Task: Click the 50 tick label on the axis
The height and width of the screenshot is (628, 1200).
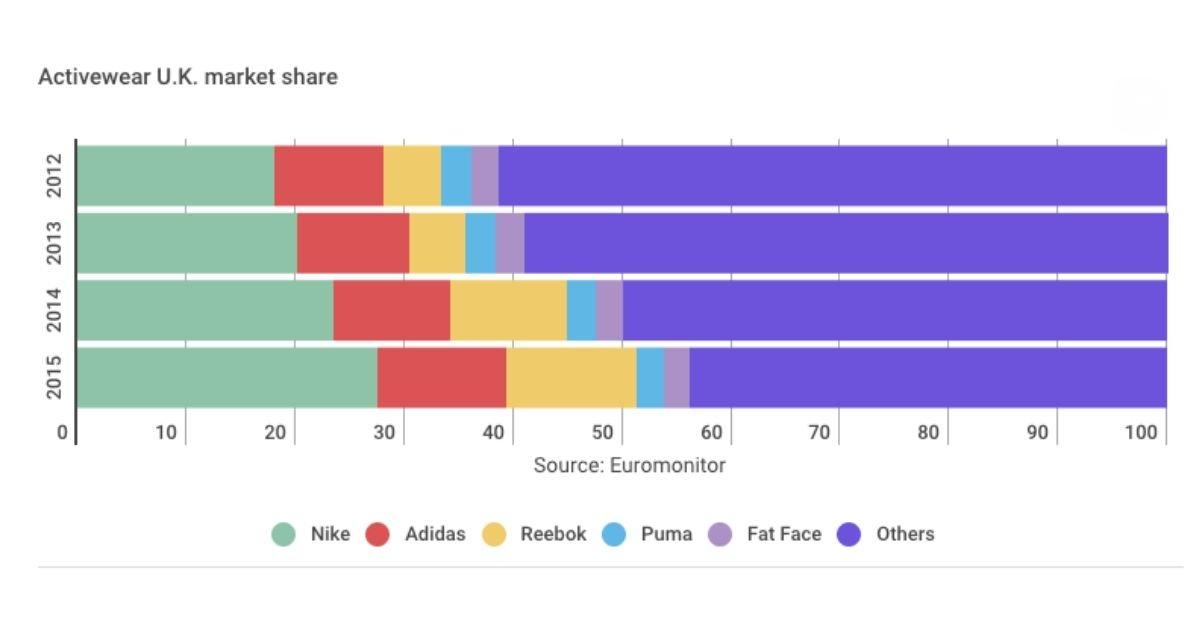Action: [x=603, y=432]
